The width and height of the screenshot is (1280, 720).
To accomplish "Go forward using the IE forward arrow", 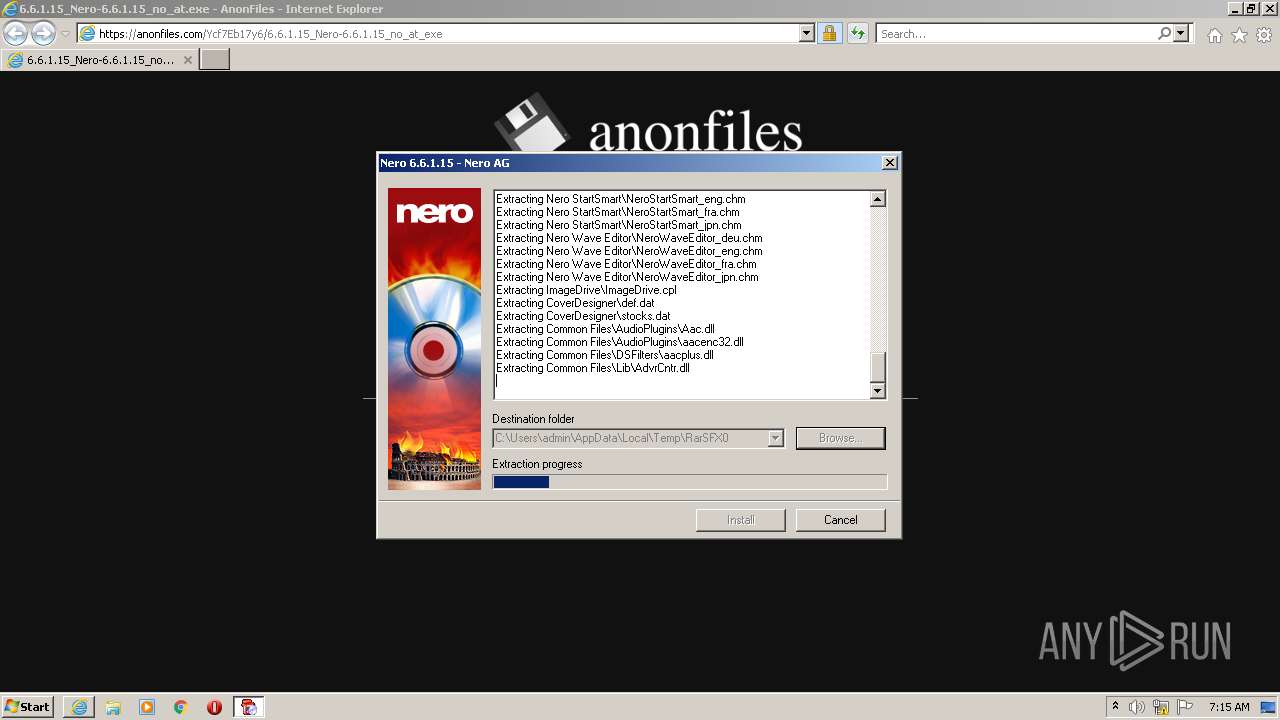I will [43, 34].
